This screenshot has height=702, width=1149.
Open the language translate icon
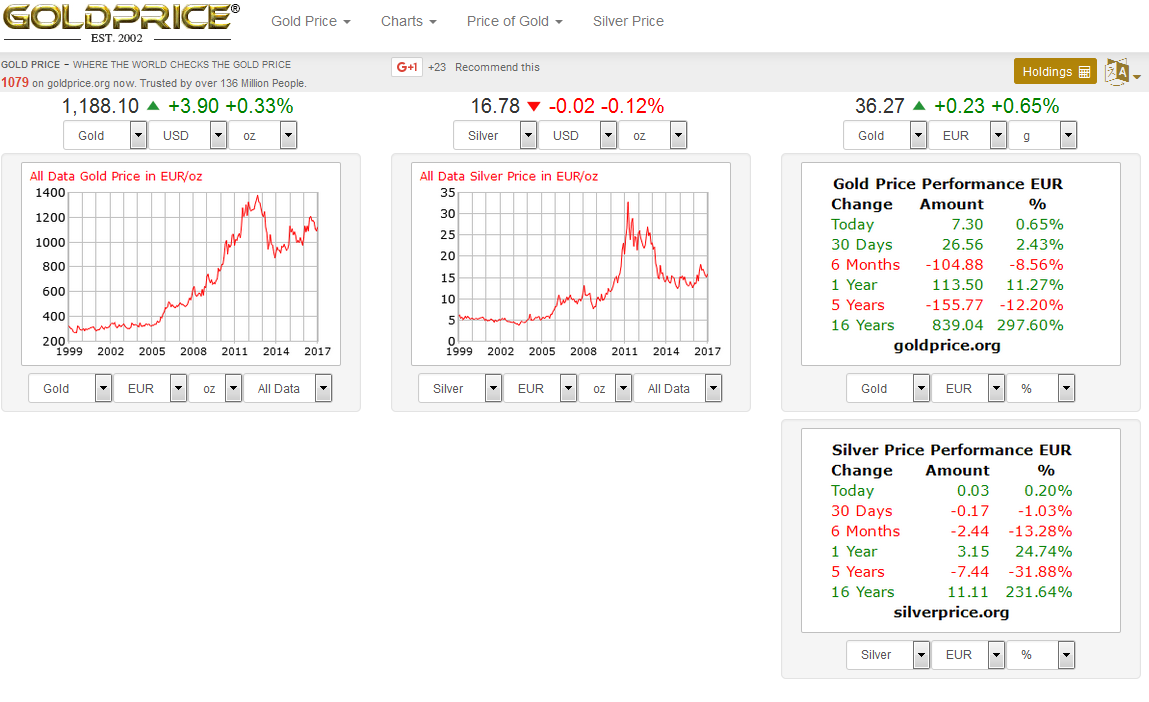coord(1122,72)
